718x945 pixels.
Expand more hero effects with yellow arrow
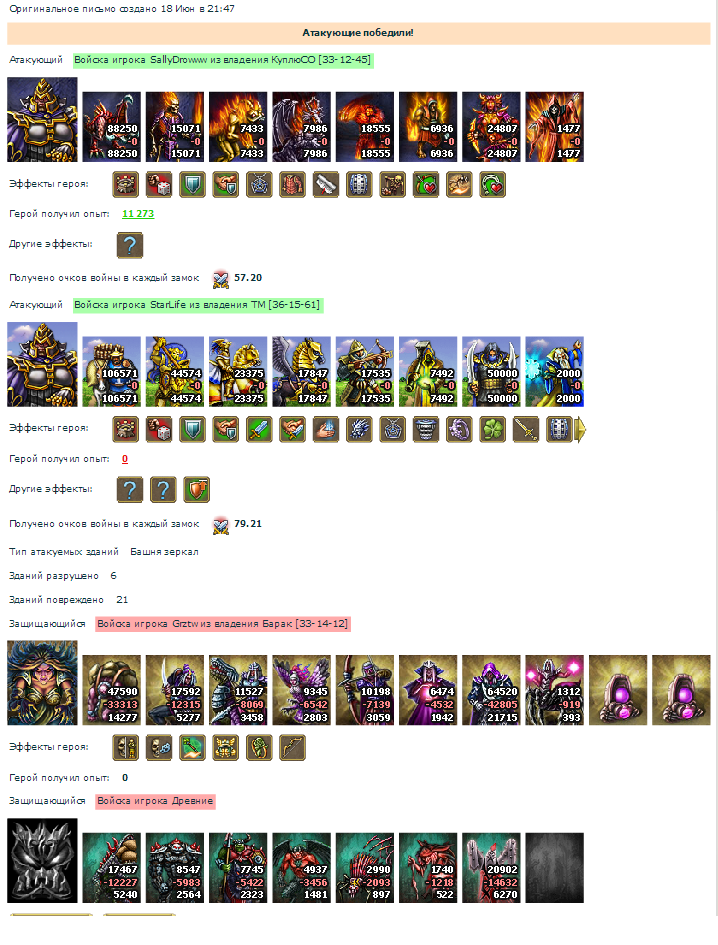580,430
